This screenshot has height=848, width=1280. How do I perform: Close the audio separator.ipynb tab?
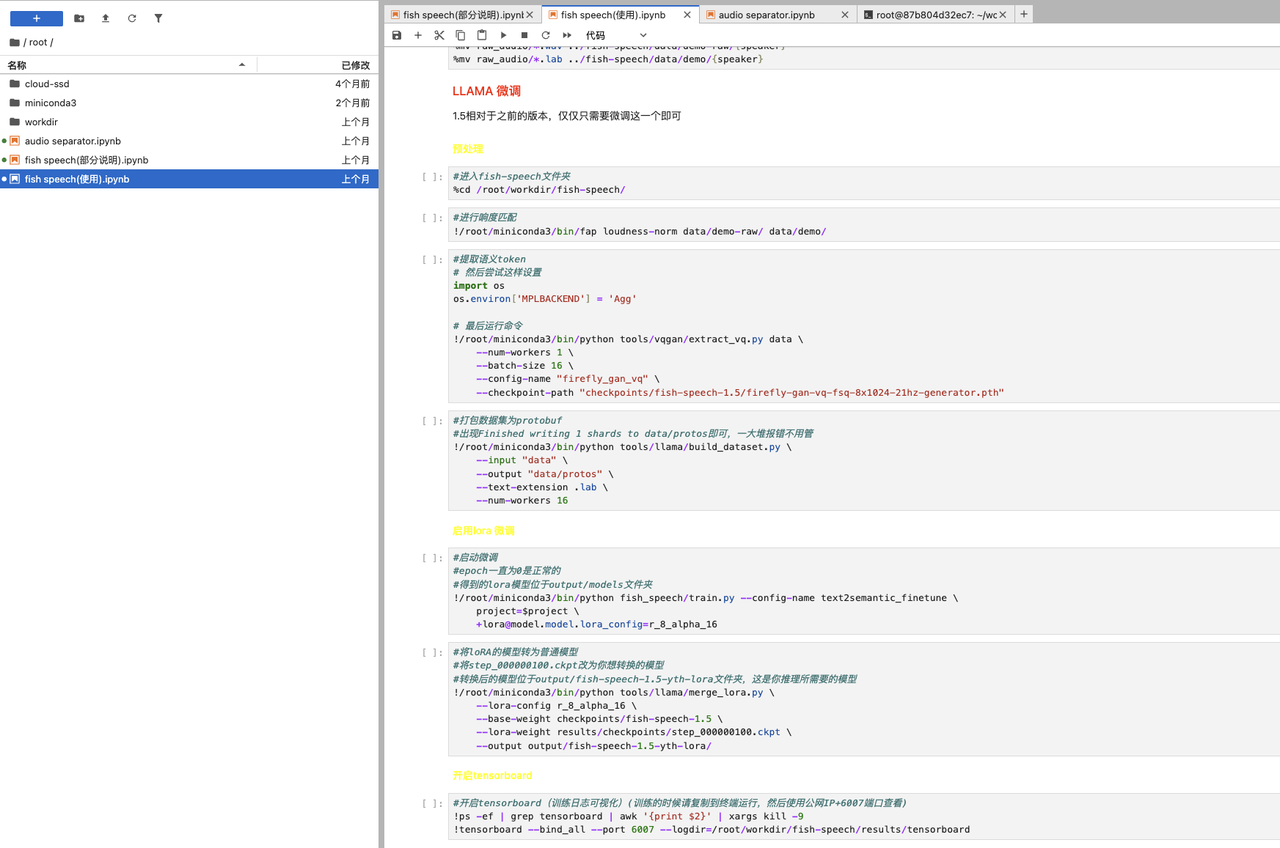coord(845,15)
